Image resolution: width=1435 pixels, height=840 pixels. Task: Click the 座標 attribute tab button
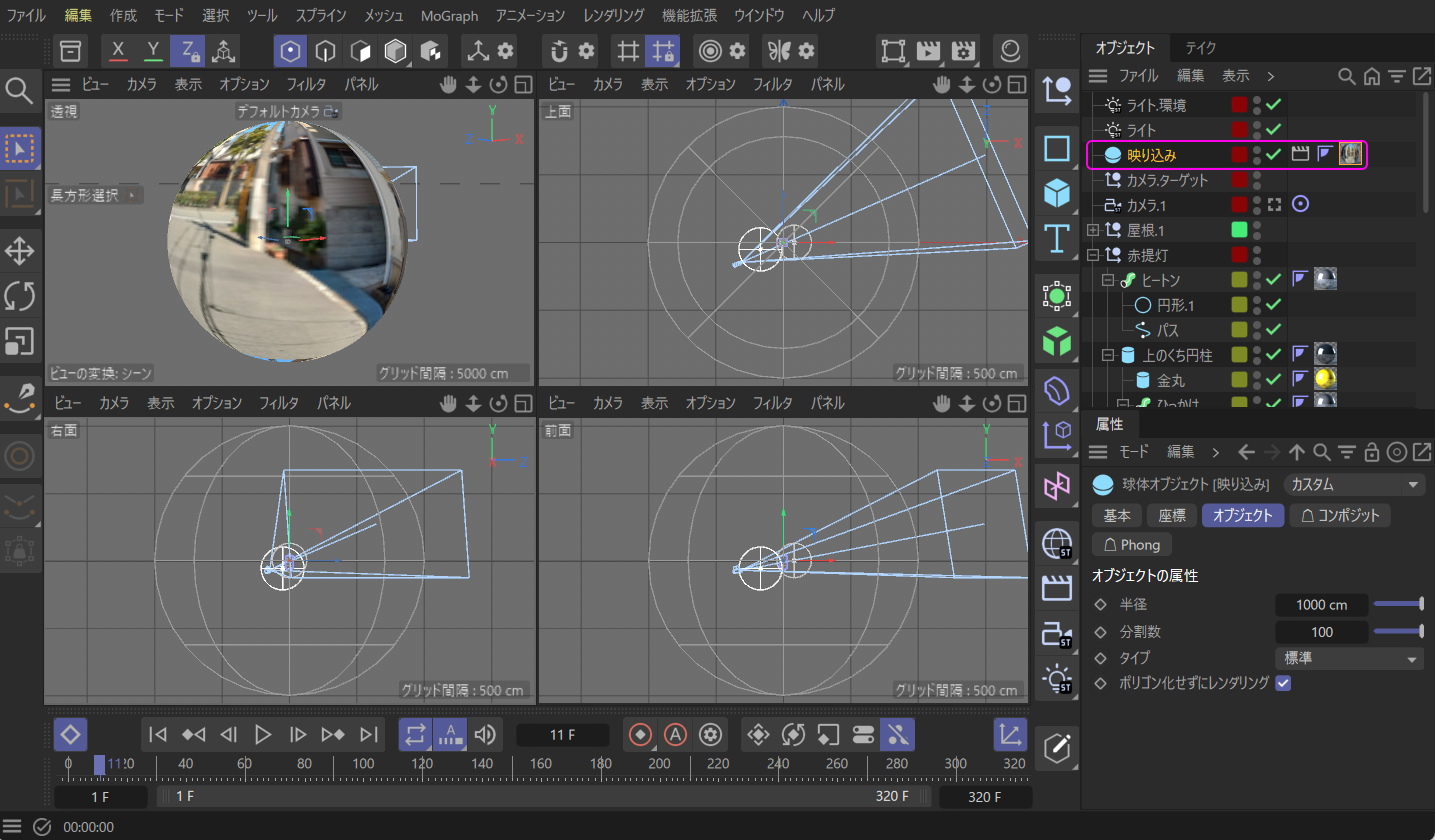click(x=1171, y=515)
